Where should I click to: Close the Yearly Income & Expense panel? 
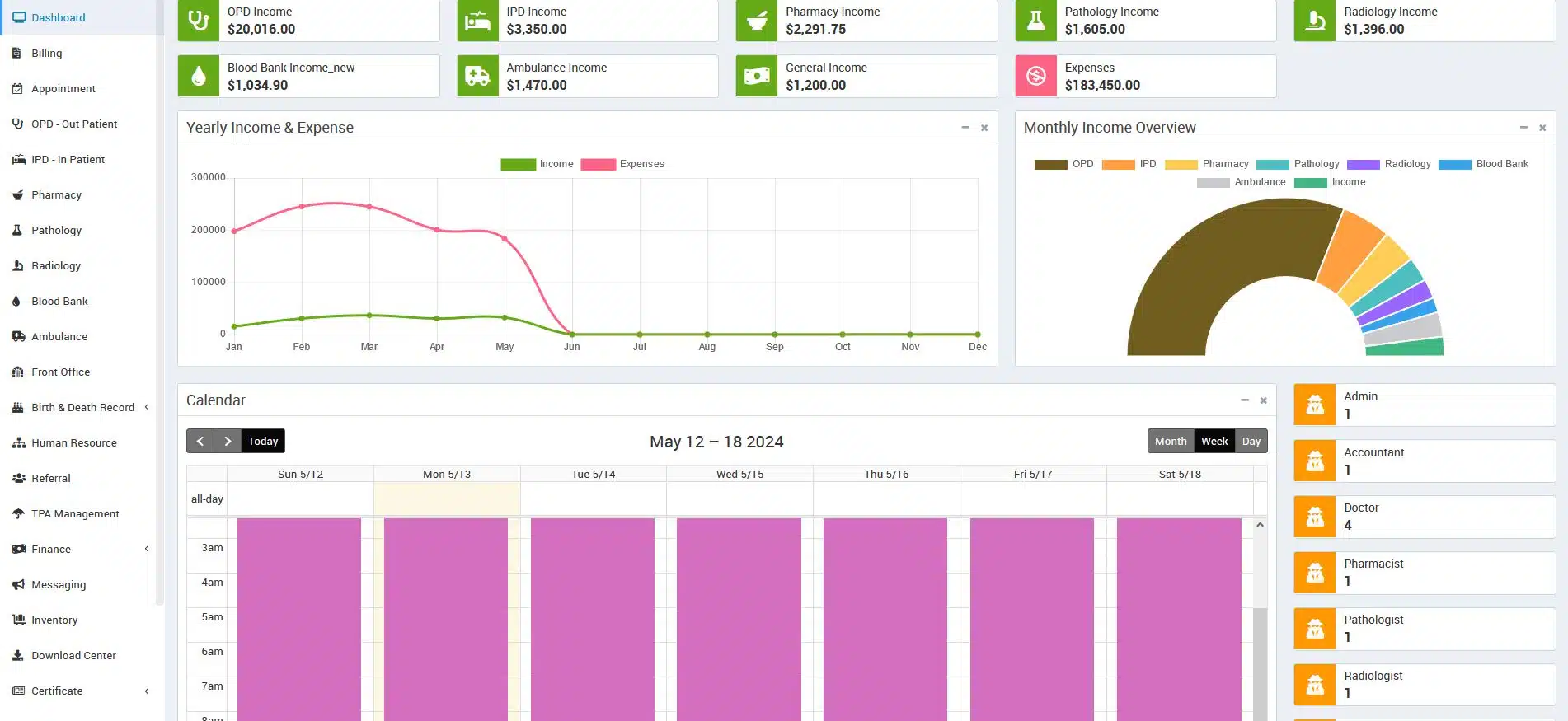point(984,128)
